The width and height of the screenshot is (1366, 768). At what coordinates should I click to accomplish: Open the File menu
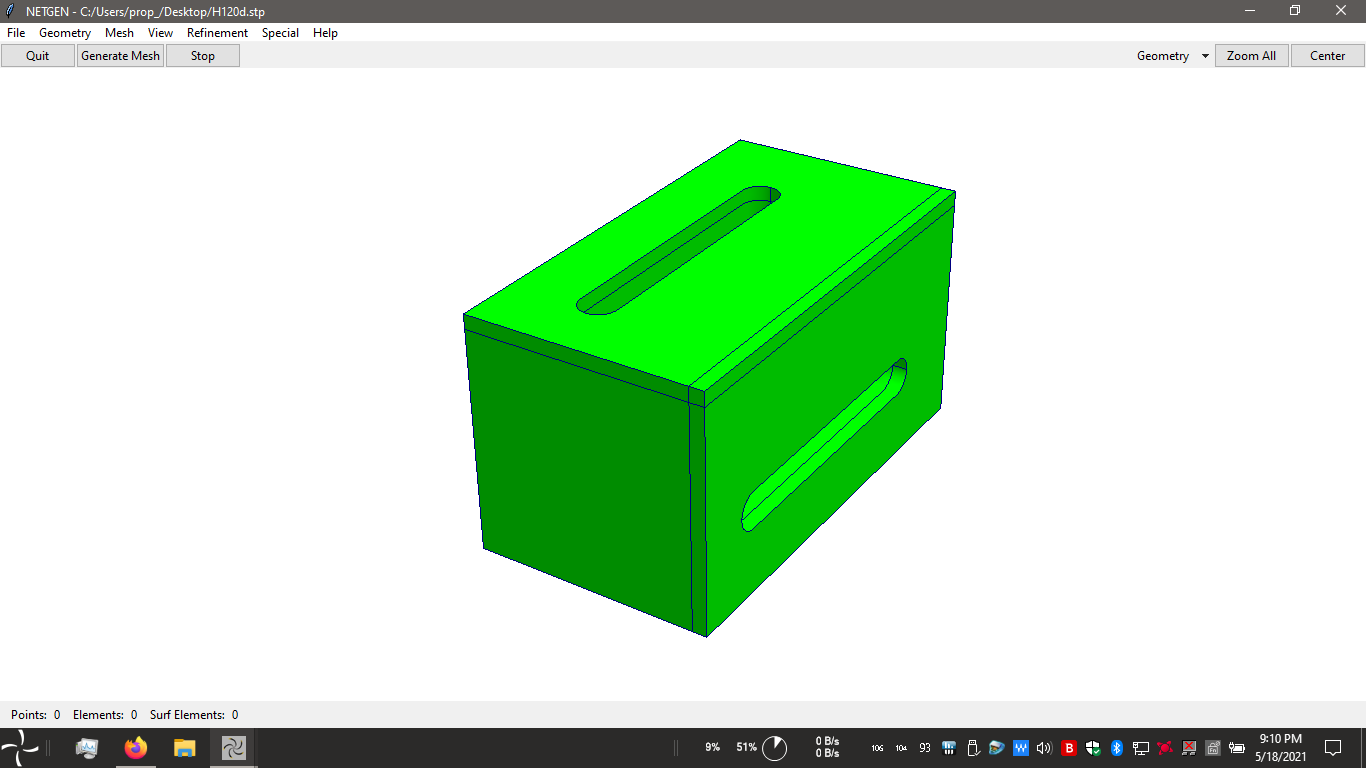pos(16,33)
